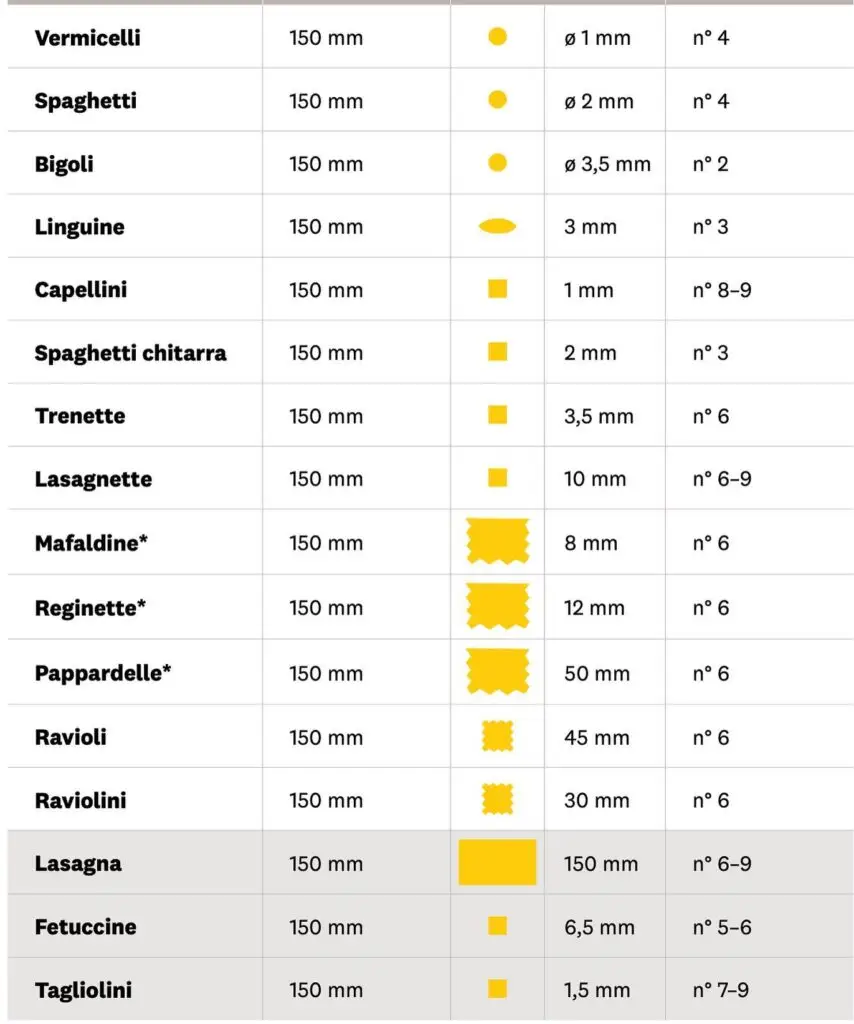Click the Bigoli round cross-section icon
This screenshot has width=854, height=1024.
(x=497, y=163)
